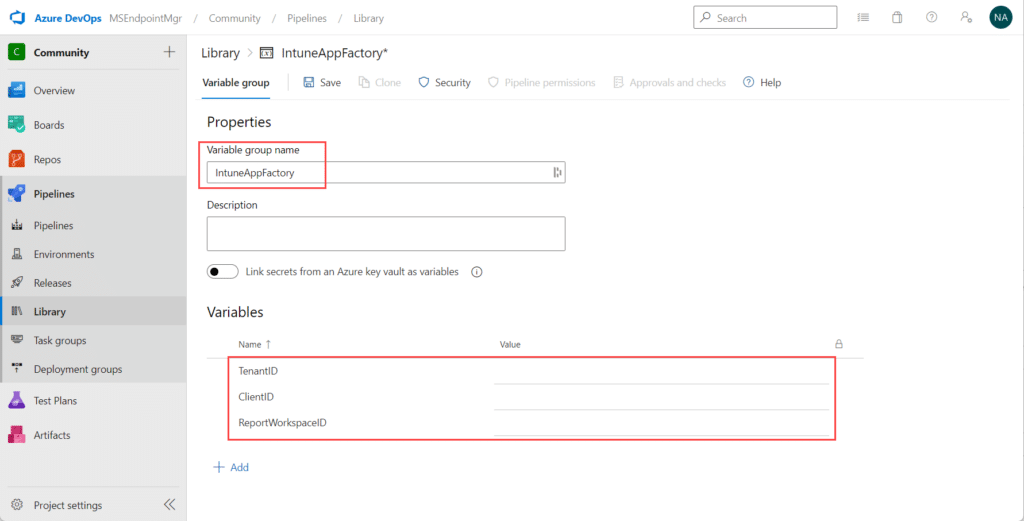Click the info icon beside key vault toggle
Viewport: 1024px width, 521px height.
tap(477, 272)
